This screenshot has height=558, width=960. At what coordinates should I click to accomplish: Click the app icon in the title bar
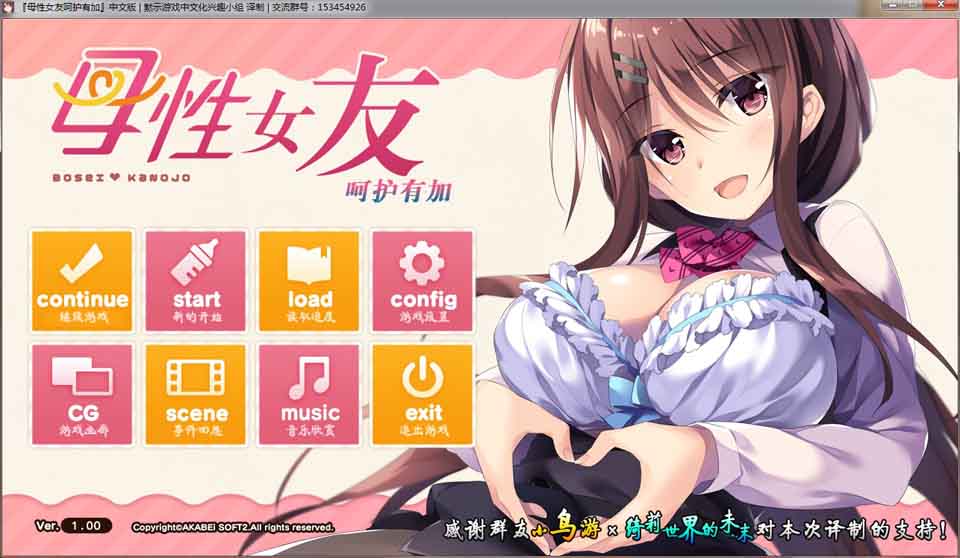tap(9, 7)
